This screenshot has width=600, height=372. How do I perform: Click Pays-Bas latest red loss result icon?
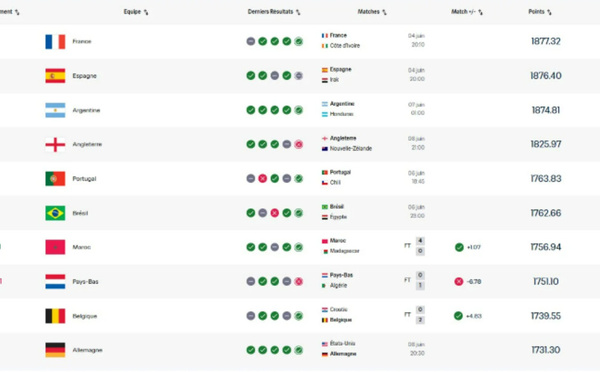(x=298, y=282)
